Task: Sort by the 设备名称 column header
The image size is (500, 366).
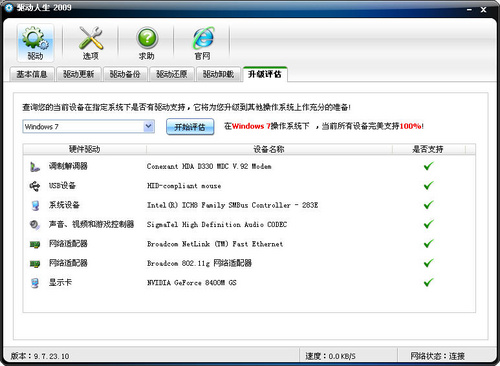Action: click(x=269, y=149)
